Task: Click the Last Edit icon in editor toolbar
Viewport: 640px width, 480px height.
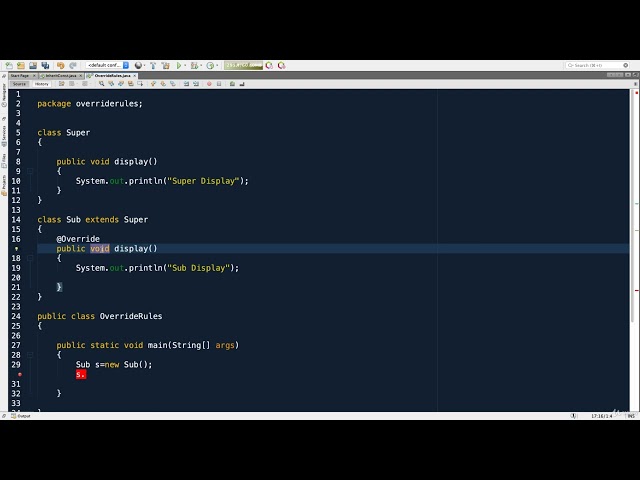Action: pyautogui.click(x=62, y=84)
